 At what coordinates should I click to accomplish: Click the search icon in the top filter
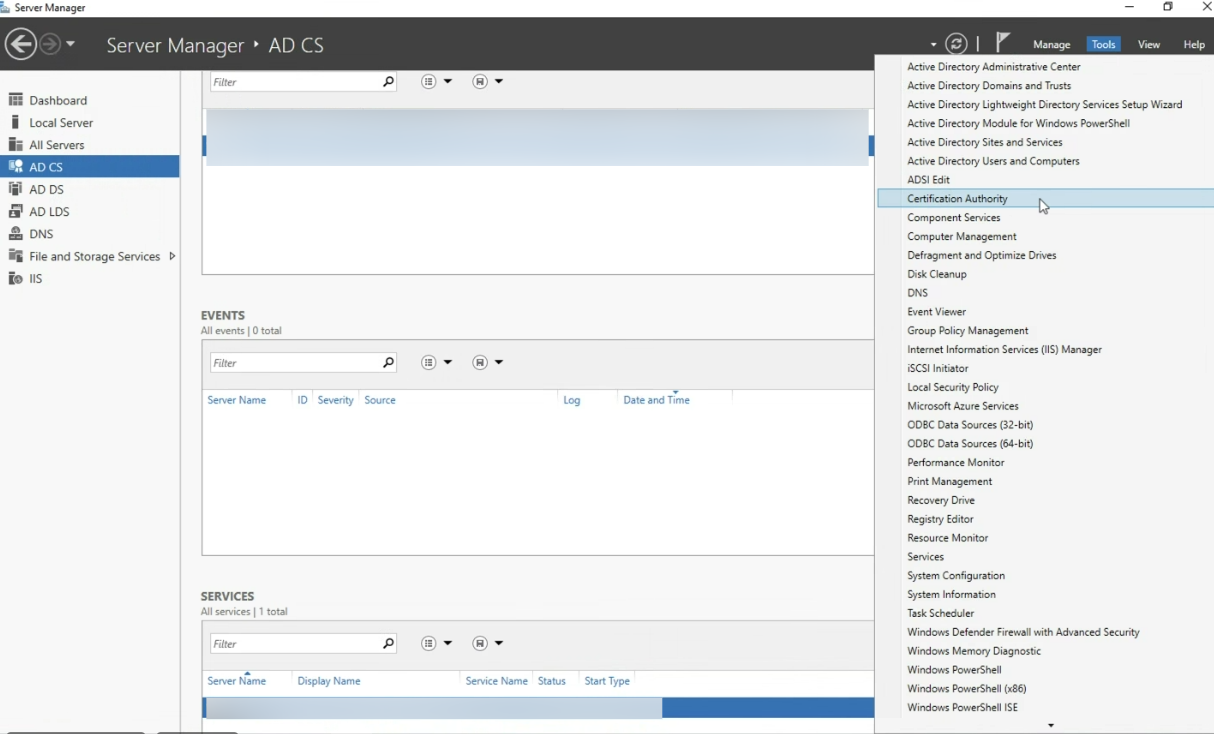tap(388, 82)
